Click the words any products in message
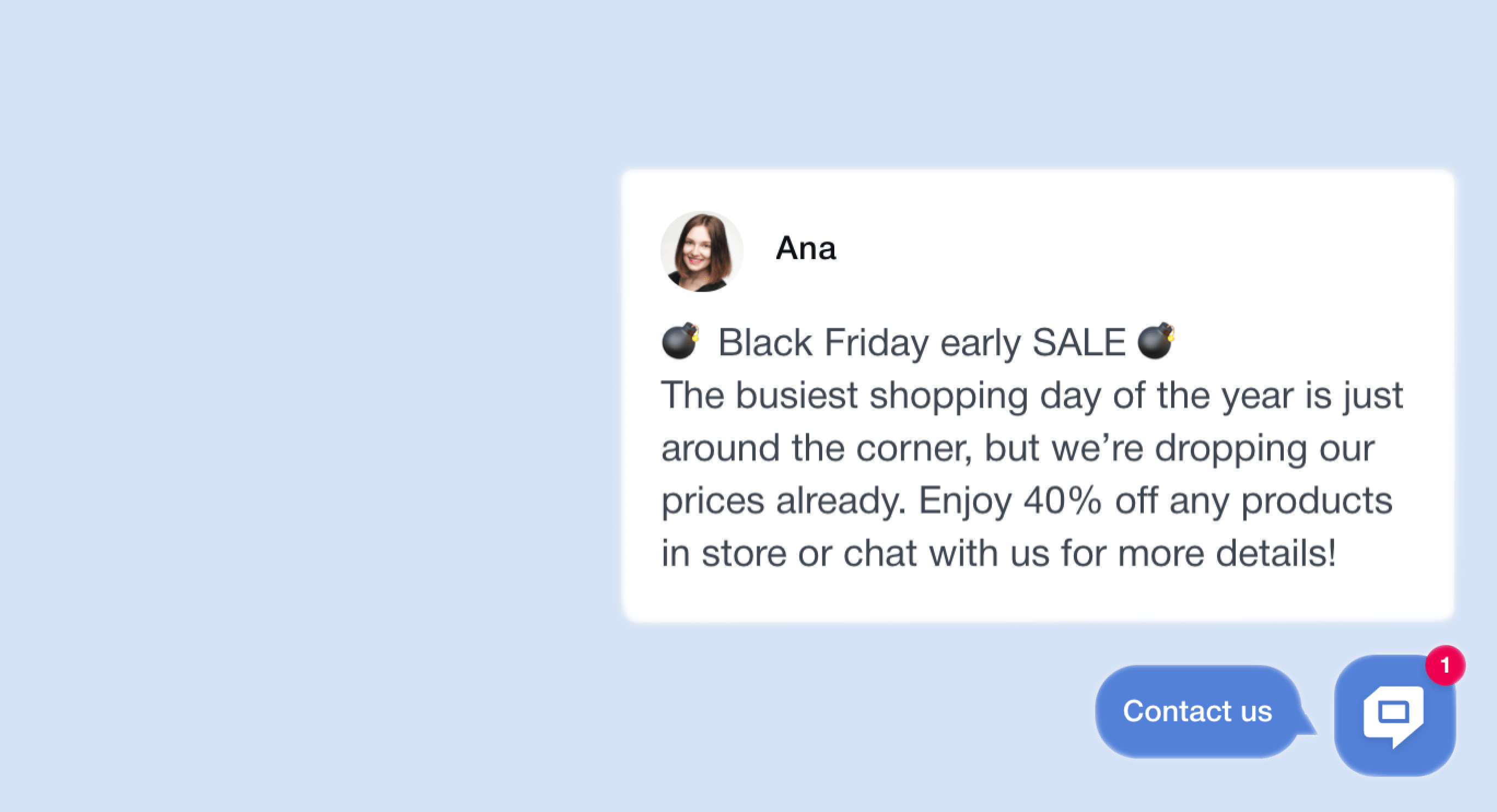This screenshot has height=812, width=1497. [x=1281, y=501]
